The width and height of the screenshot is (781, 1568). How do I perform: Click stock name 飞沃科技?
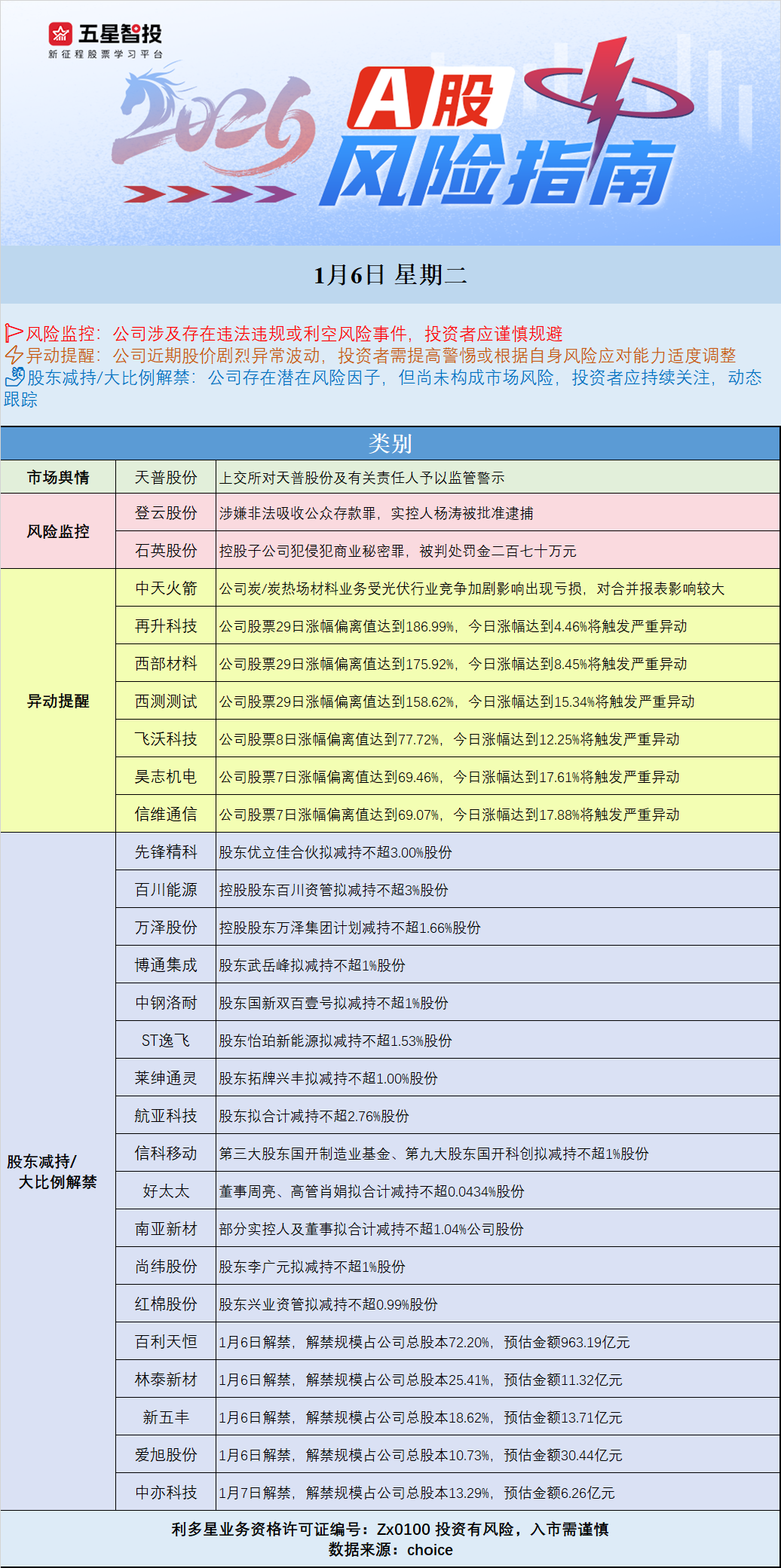click(x=166, y=739)
